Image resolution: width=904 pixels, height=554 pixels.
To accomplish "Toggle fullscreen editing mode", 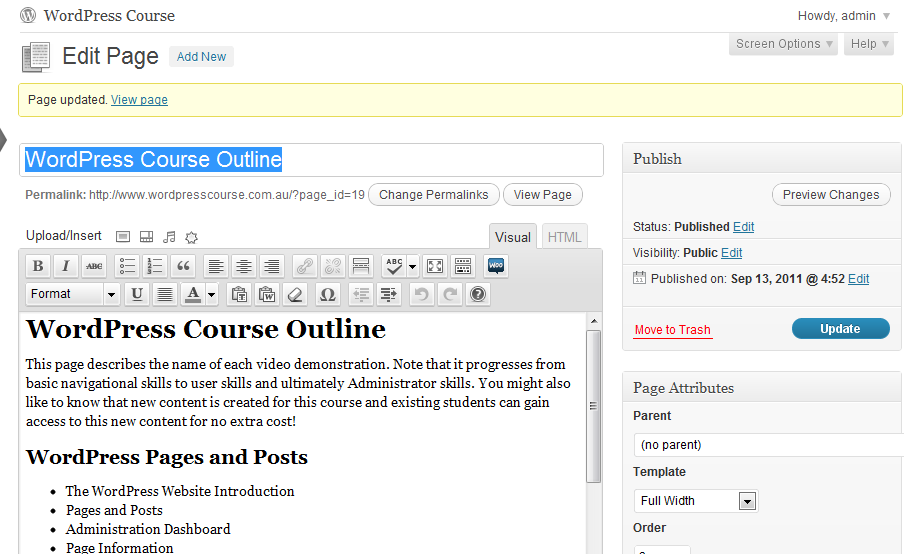I will pyautogui.click(x=435, y=266).
